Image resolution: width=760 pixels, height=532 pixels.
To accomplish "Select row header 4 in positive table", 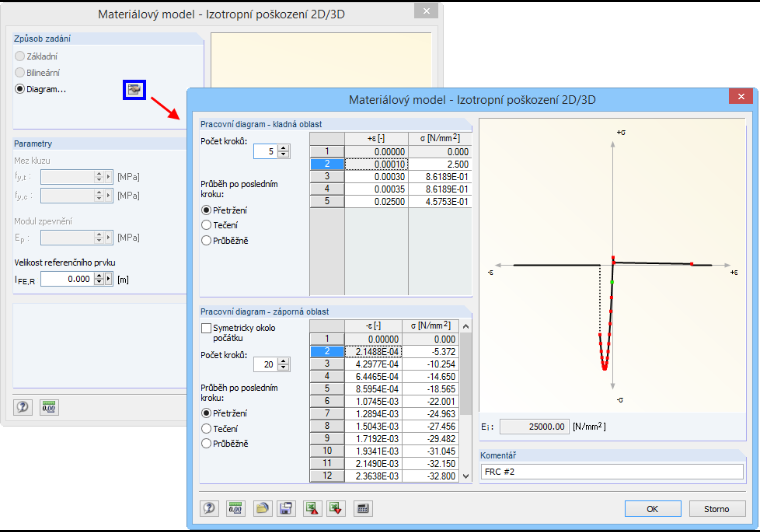I will pyautogui.click(x=327, y=189).
